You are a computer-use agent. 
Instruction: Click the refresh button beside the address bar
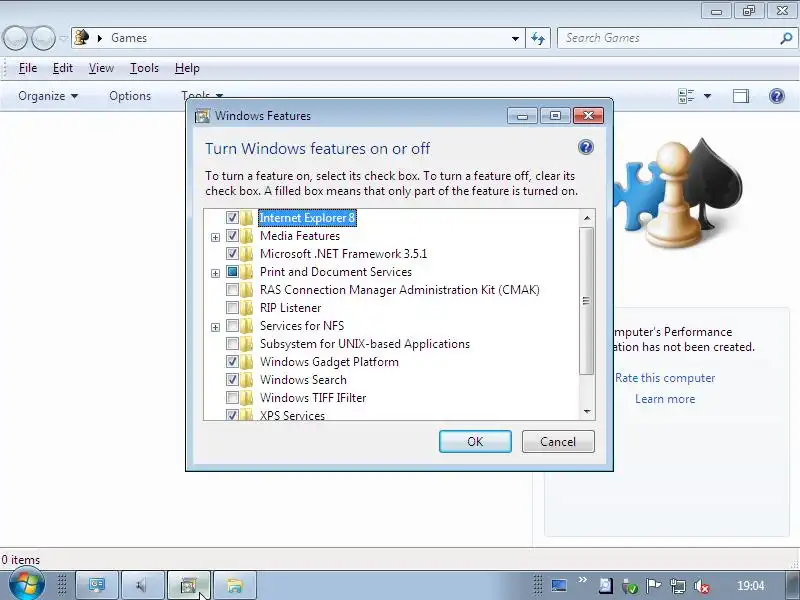(538, 38)
